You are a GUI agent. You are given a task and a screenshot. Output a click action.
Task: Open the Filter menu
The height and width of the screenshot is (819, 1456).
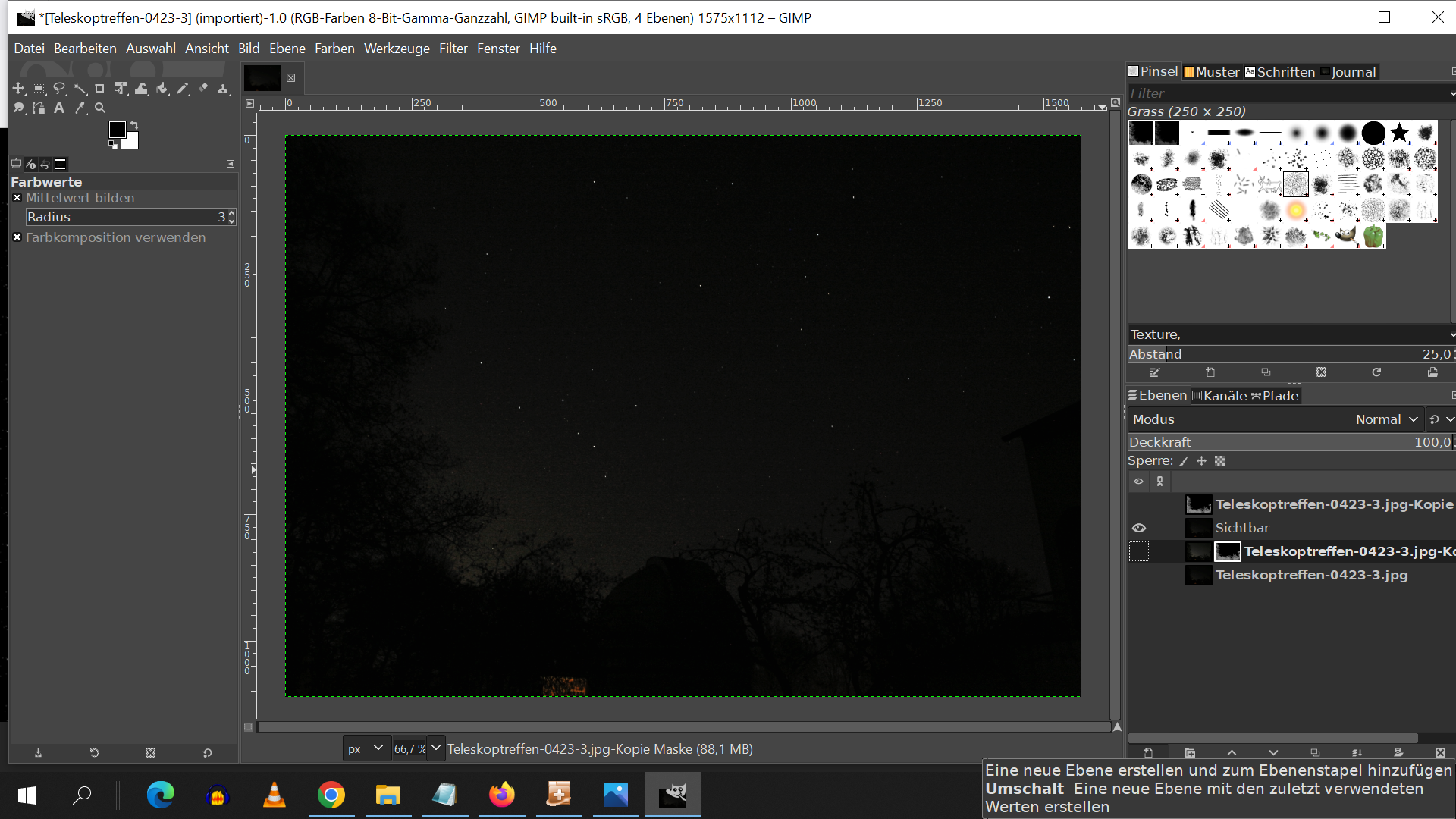pyautogui.click(x=453, y=49)
